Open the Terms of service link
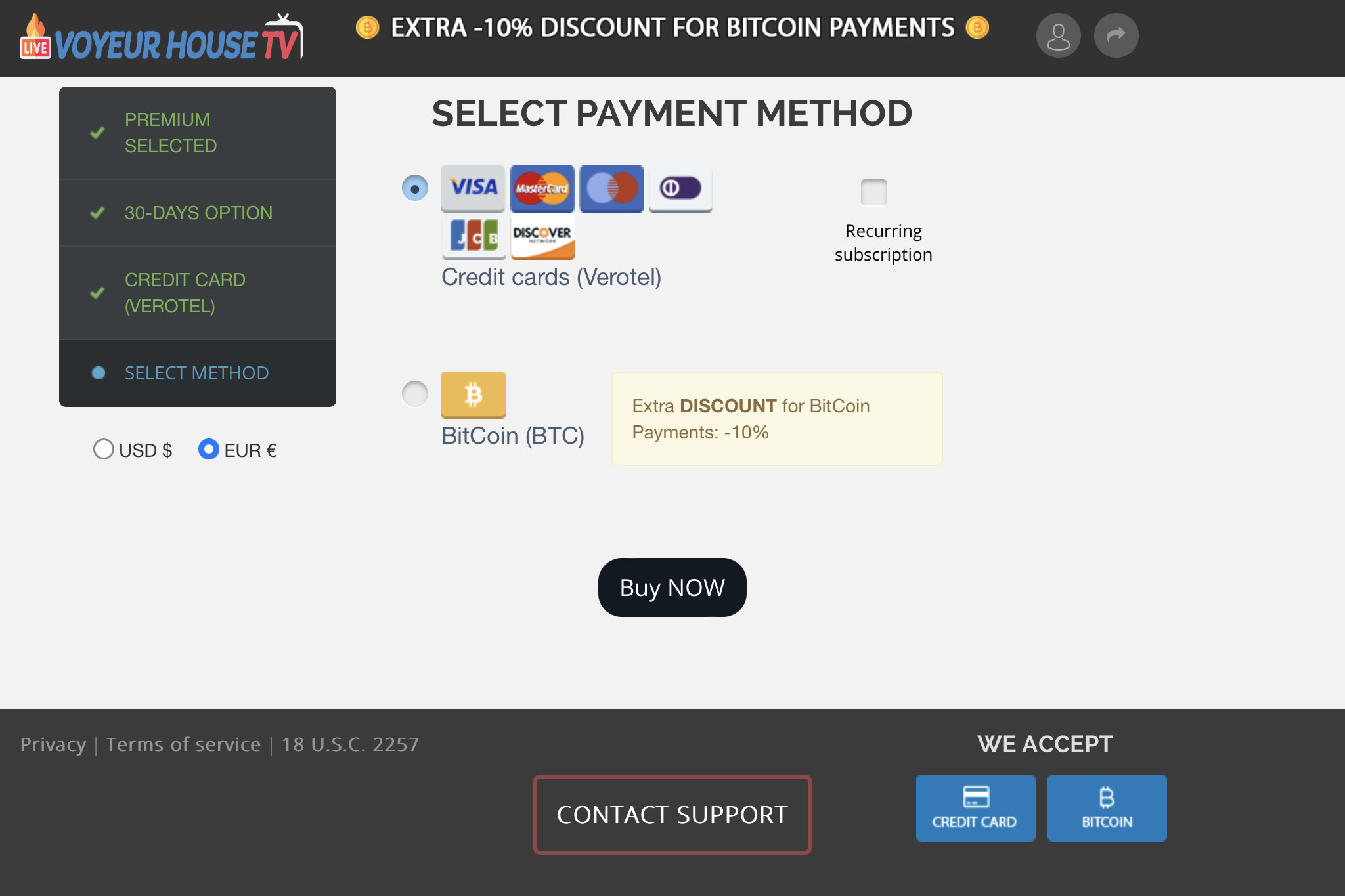The image size is (1345, 896). 183,744
